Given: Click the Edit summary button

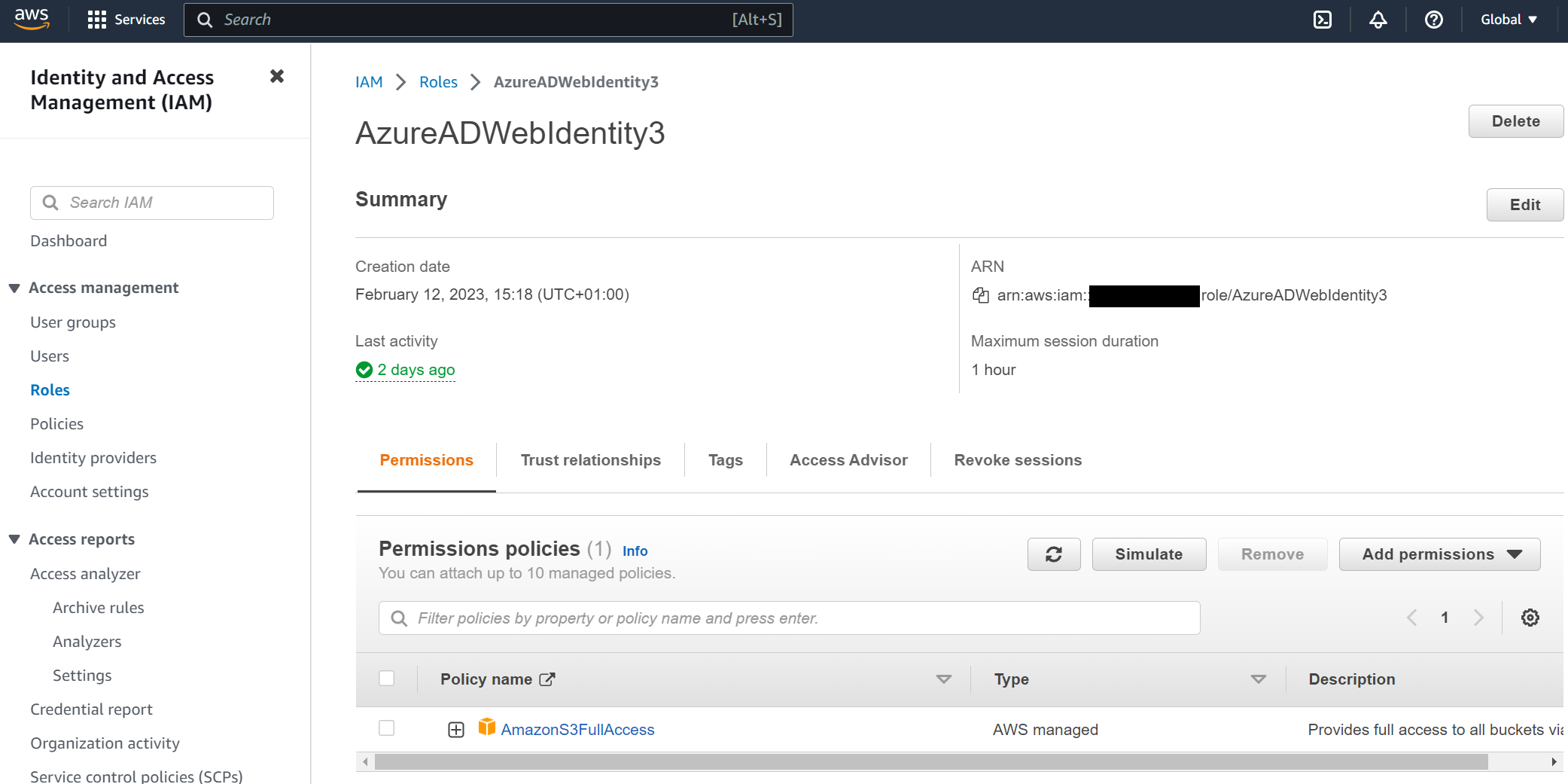Looking at the screenshot, I should (x=1525, y=205).
